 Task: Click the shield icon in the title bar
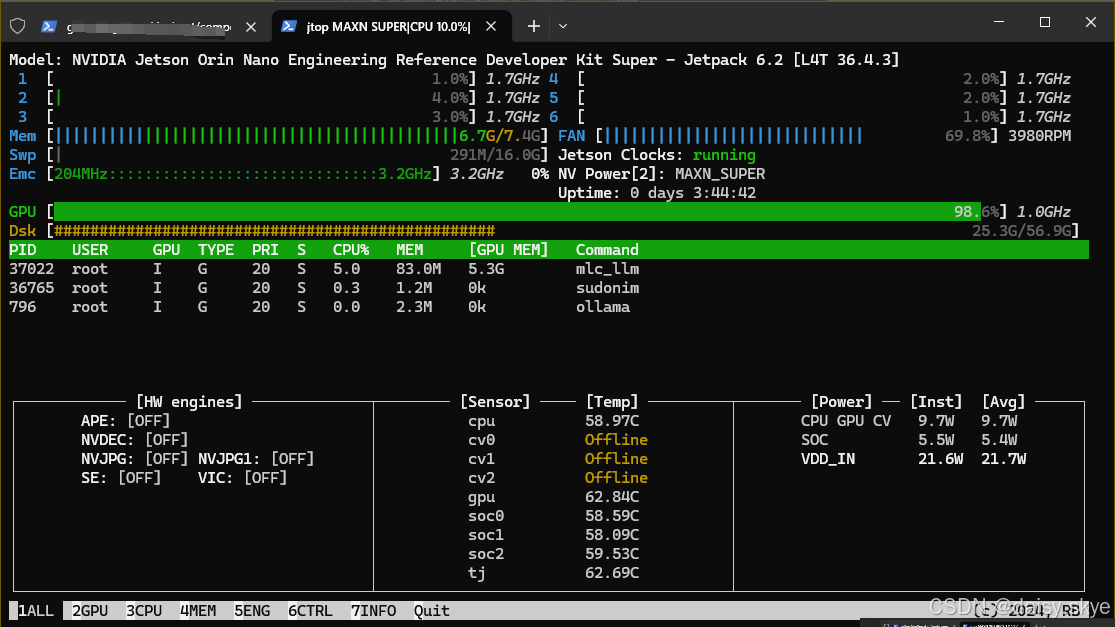coord(18,26)
